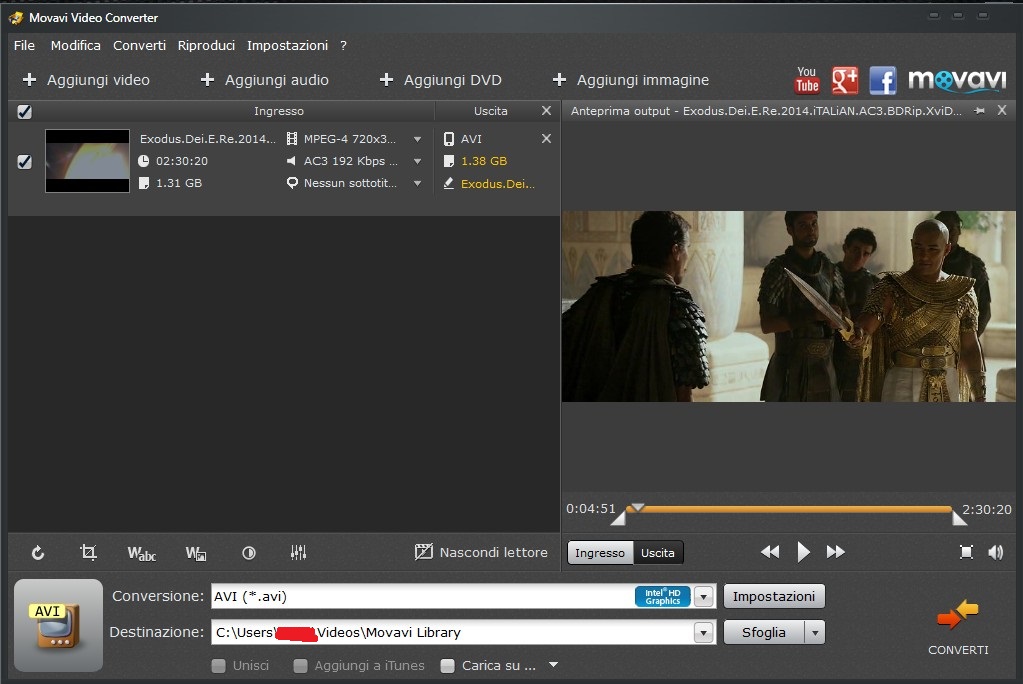Enable the Aggiungi a iTunes checkbox
The height and width of the screenshot is (684, 1023).
click(x=300, y=666)
